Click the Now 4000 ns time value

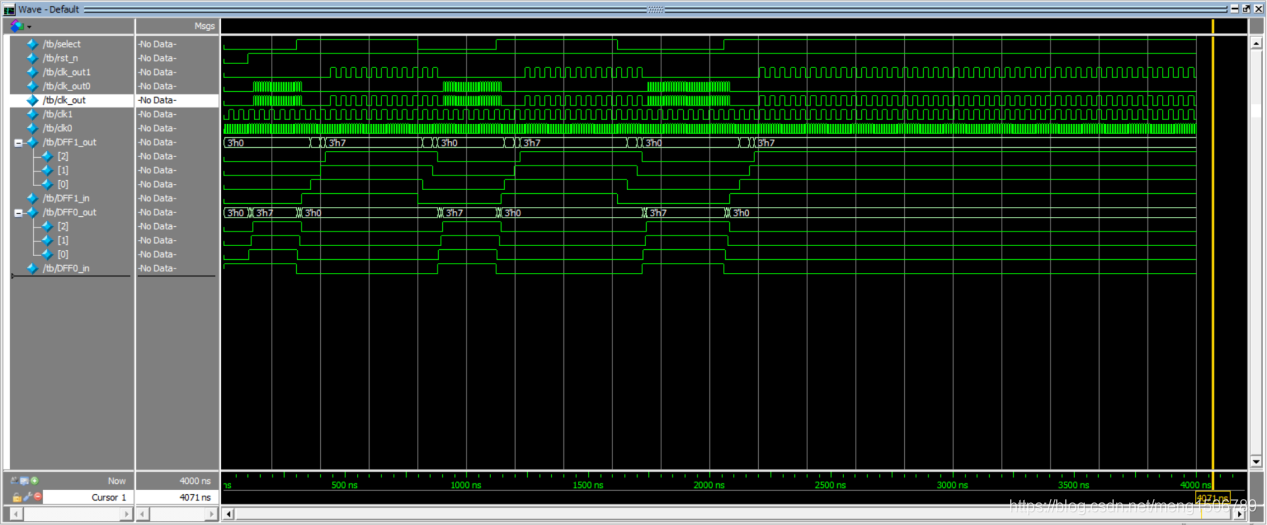click(197, 481)
